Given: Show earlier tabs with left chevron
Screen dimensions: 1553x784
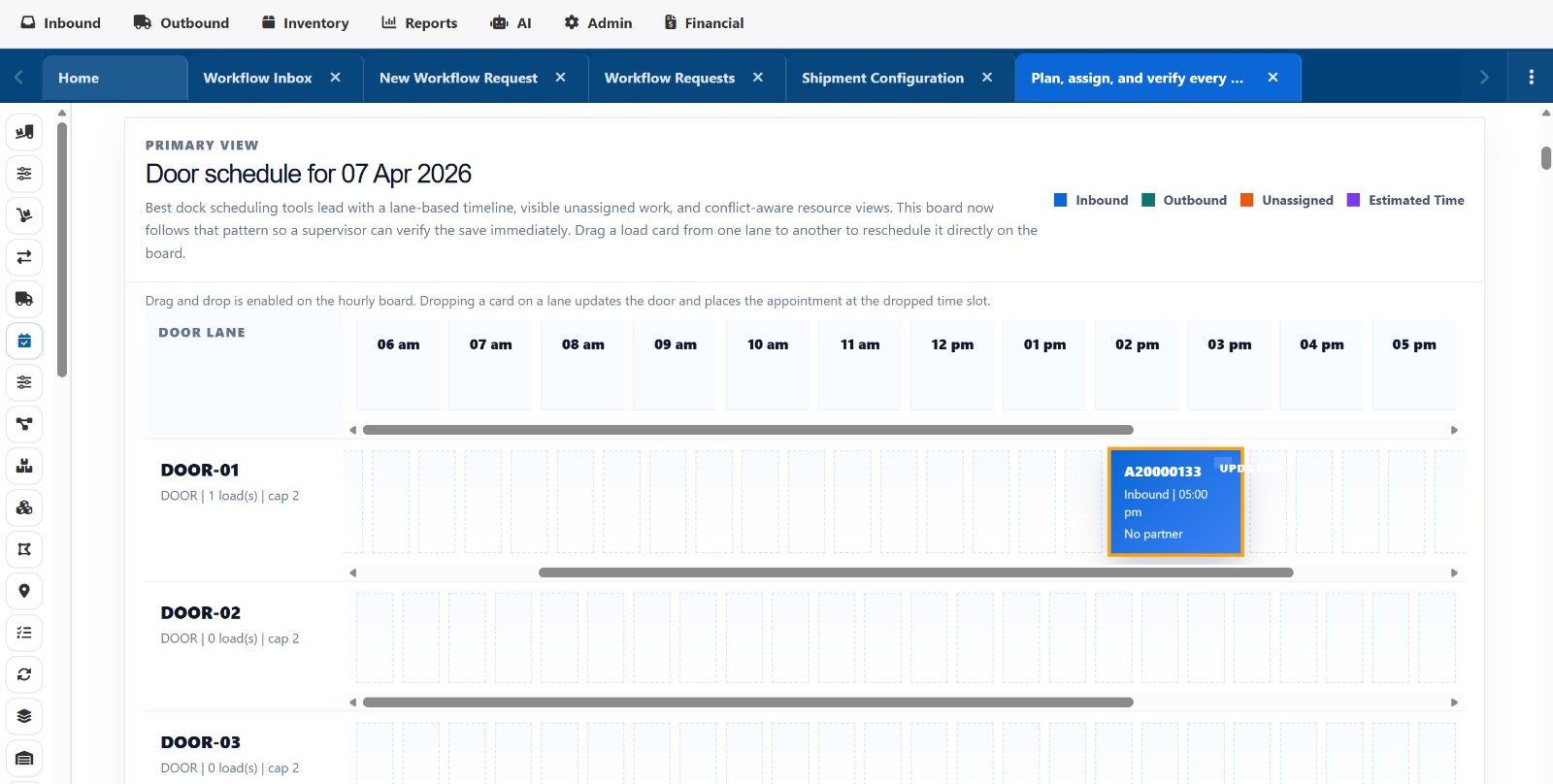Looking at the screenshot, I should coord(18,78).
